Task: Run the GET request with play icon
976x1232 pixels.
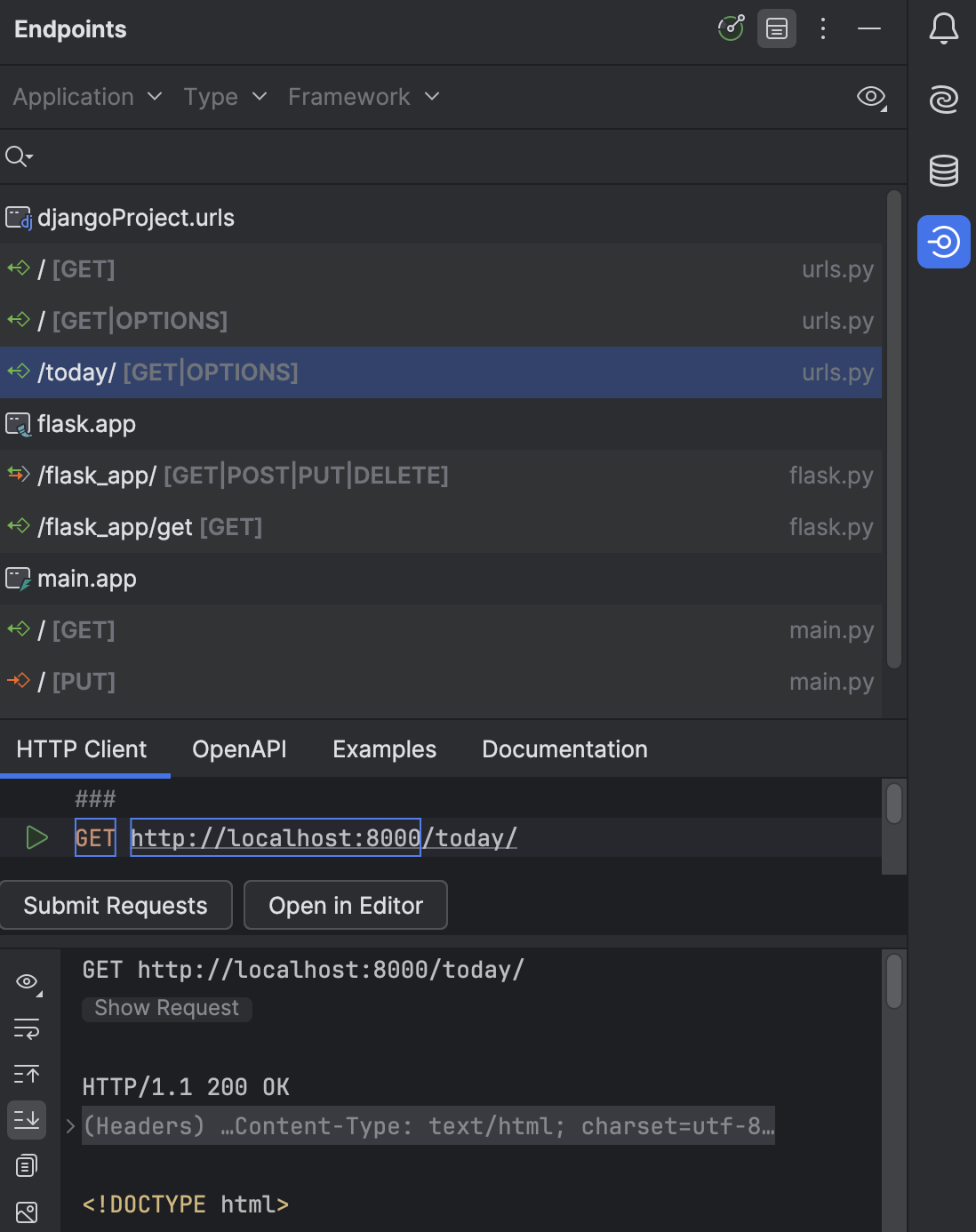Action: pos(36,837)
